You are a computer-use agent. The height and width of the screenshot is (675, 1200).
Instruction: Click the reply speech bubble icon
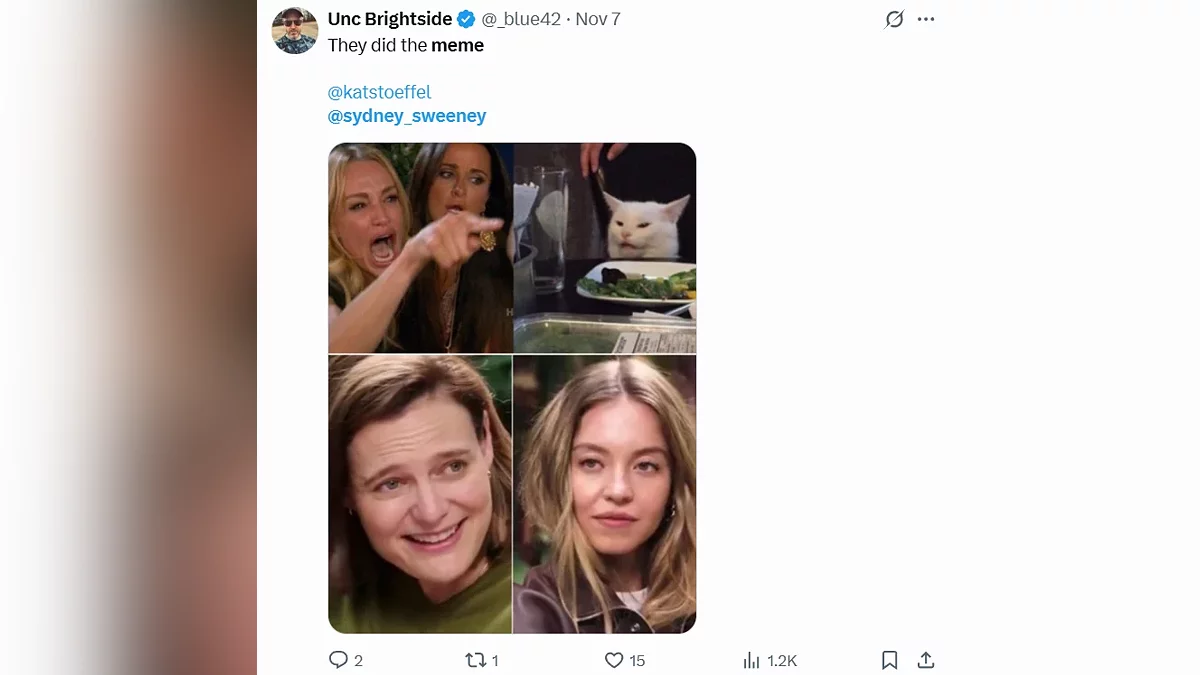click(x=338, y=660)
